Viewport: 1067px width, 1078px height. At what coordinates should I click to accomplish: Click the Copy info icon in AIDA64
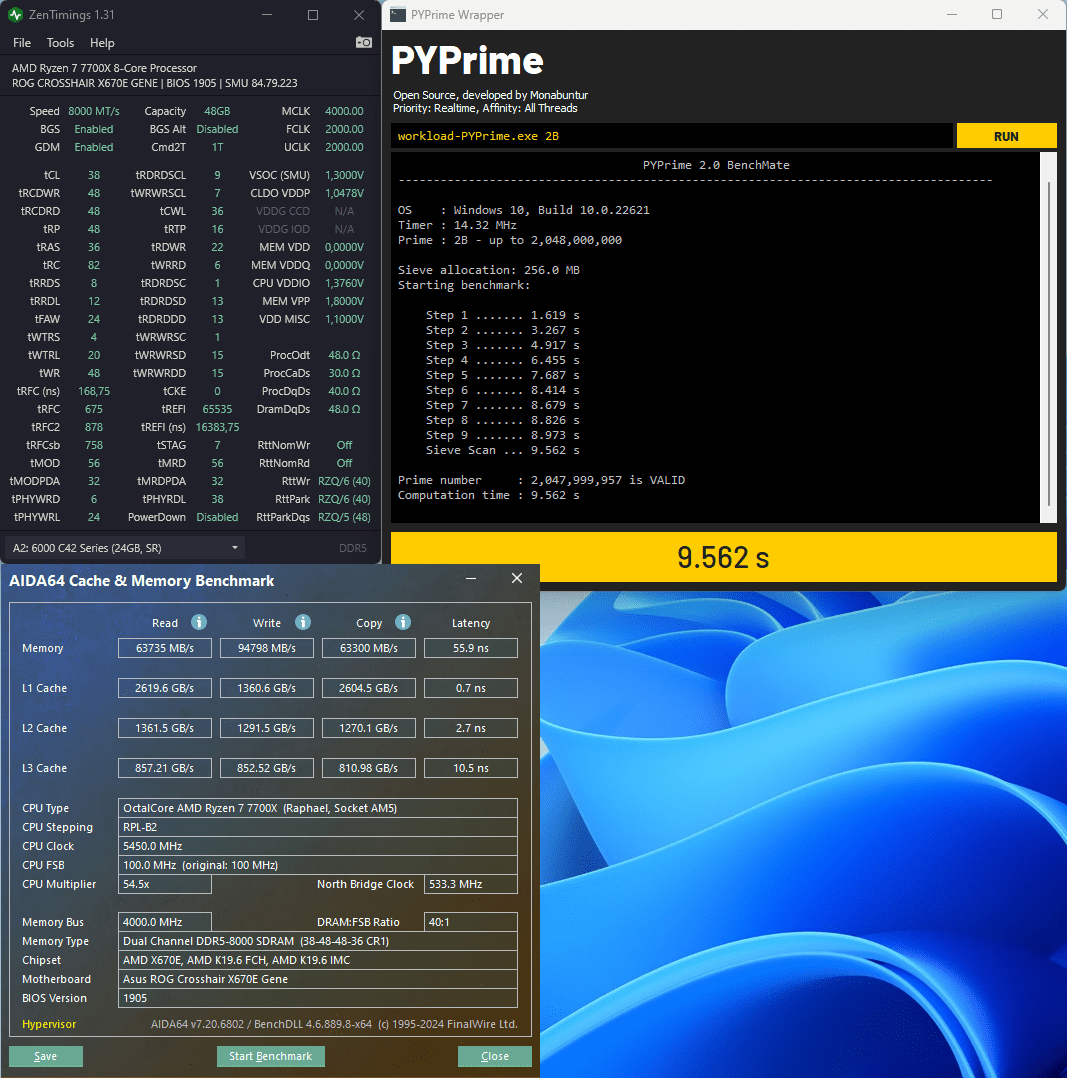pyautogui.click(x=403, y=622)
